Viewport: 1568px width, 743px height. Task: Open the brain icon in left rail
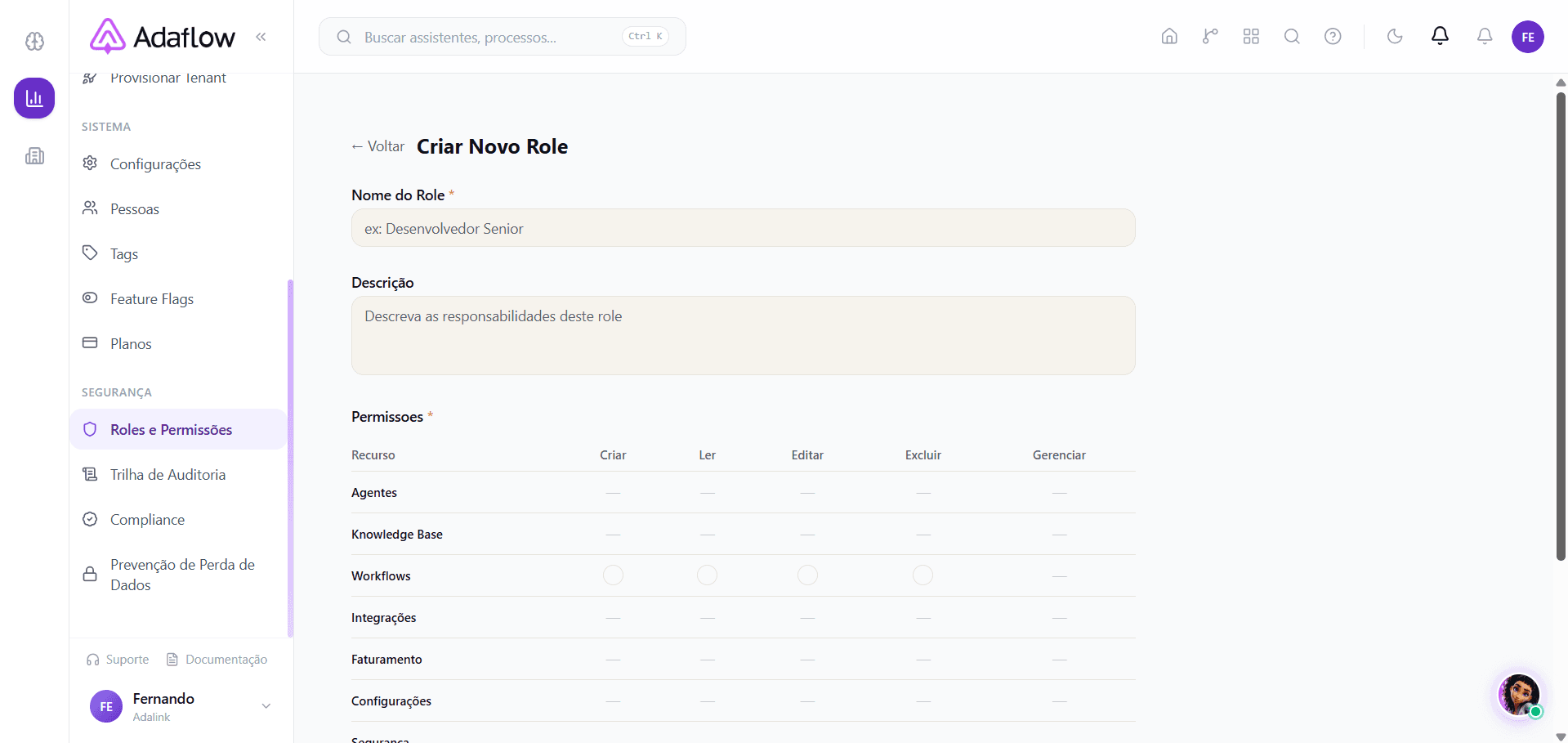click(x=34, y=41)
